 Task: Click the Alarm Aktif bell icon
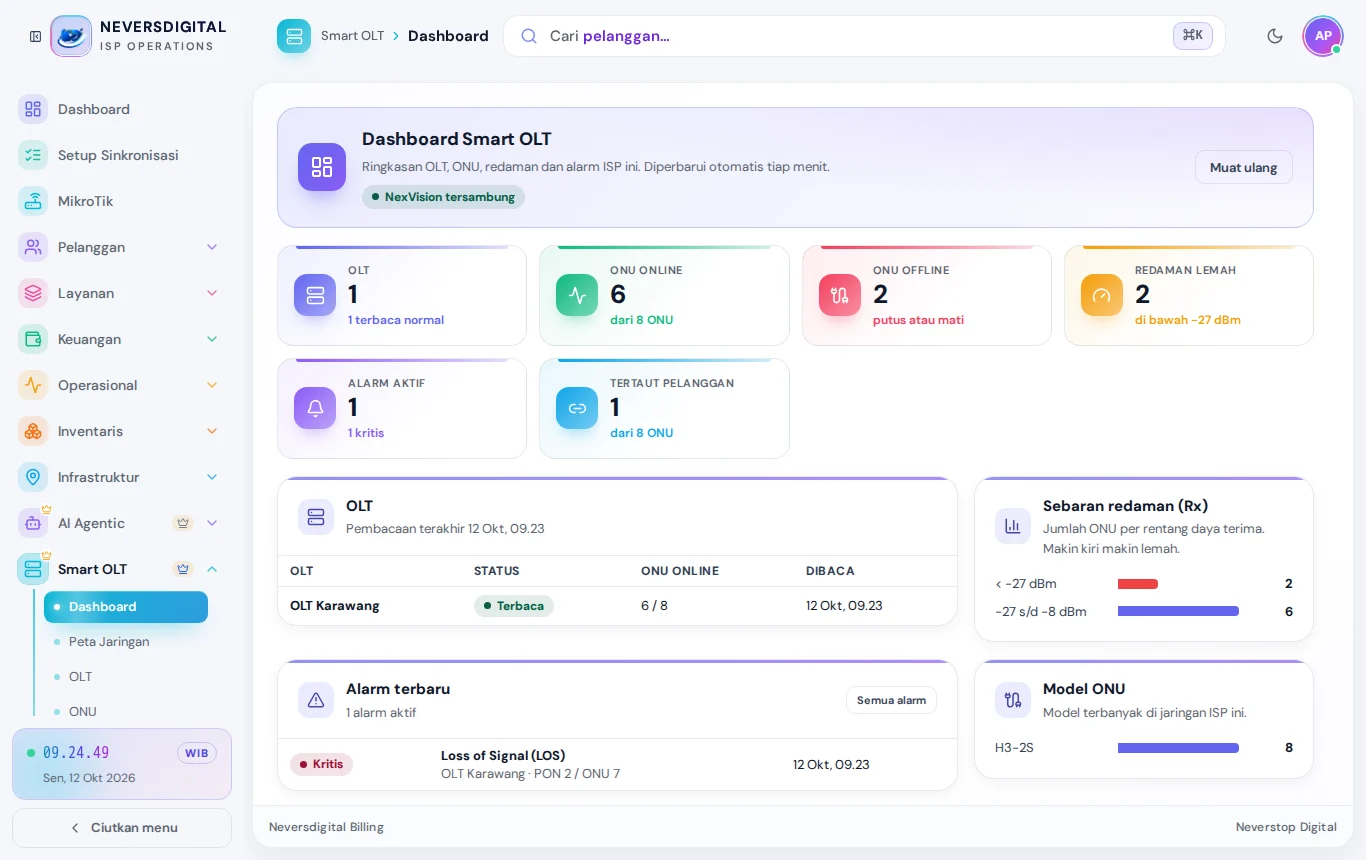pos(315,408)
